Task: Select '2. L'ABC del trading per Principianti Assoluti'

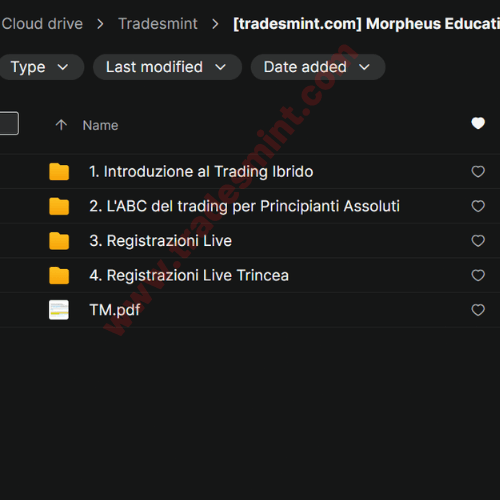Action: point(244,206)
